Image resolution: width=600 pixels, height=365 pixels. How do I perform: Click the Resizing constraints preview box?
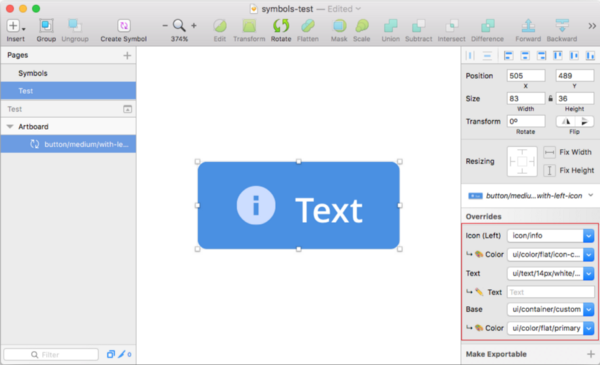(x=522, y=161)
